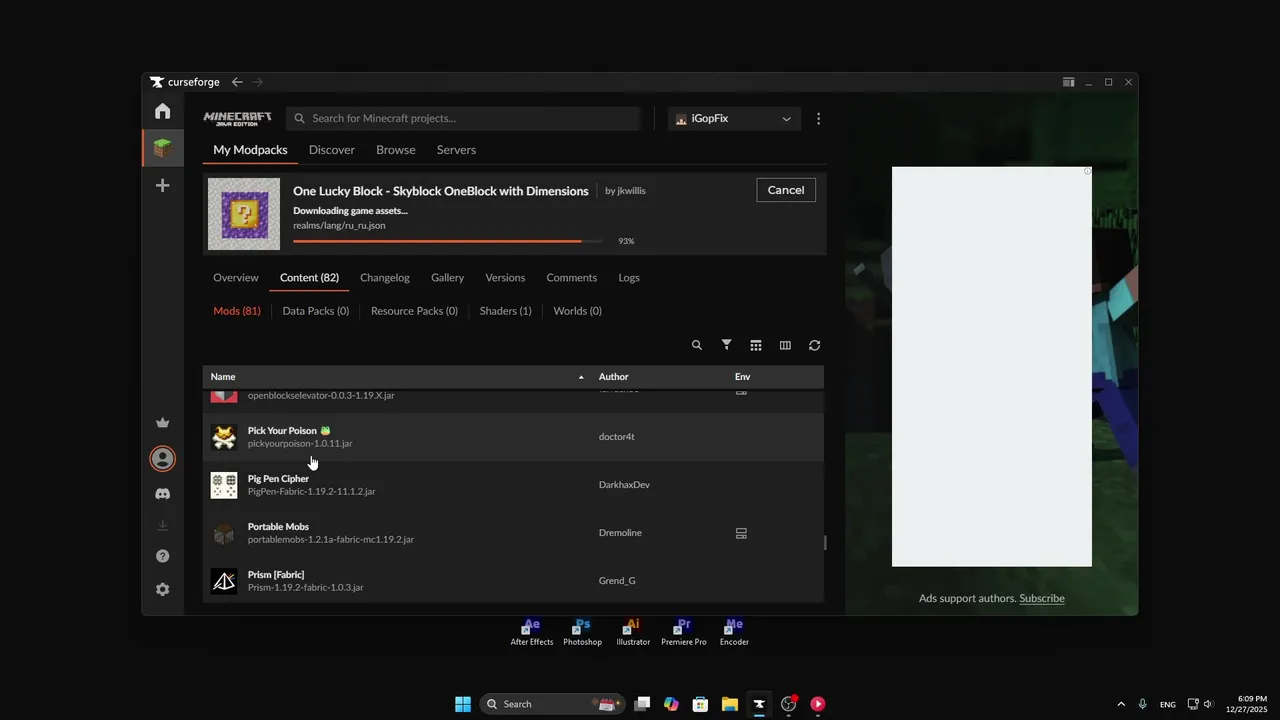1280x720 pixels.
Task: Click author doctor4t
Action: point(616,437)
